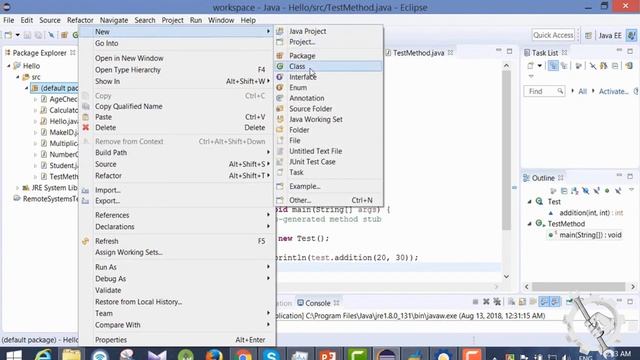Expand the Run As submenu arrow
This screenshot has width=640, height=360.
268,267
